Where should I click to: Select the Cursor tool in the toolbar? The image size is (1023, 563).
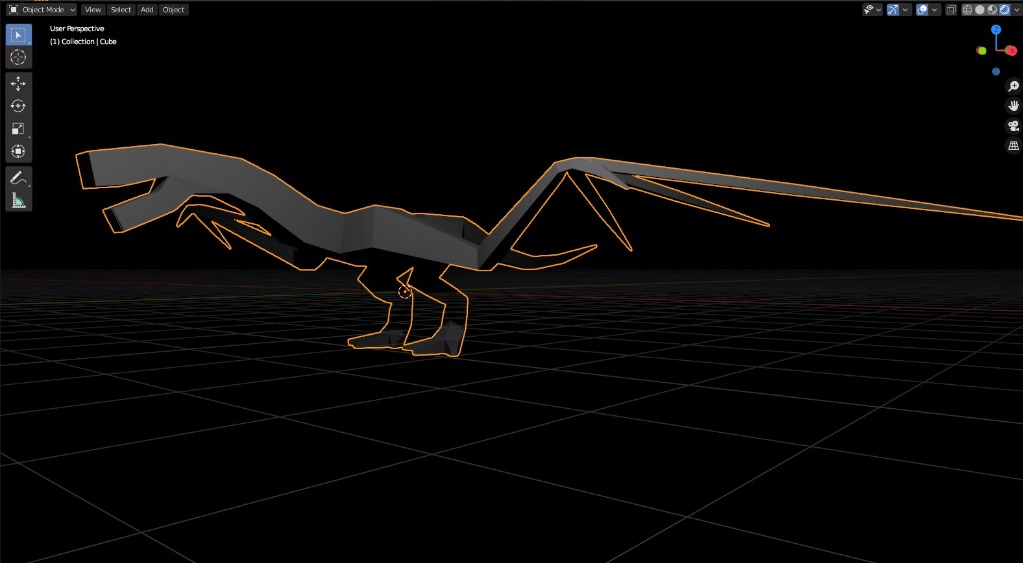(x=18, y=57)
